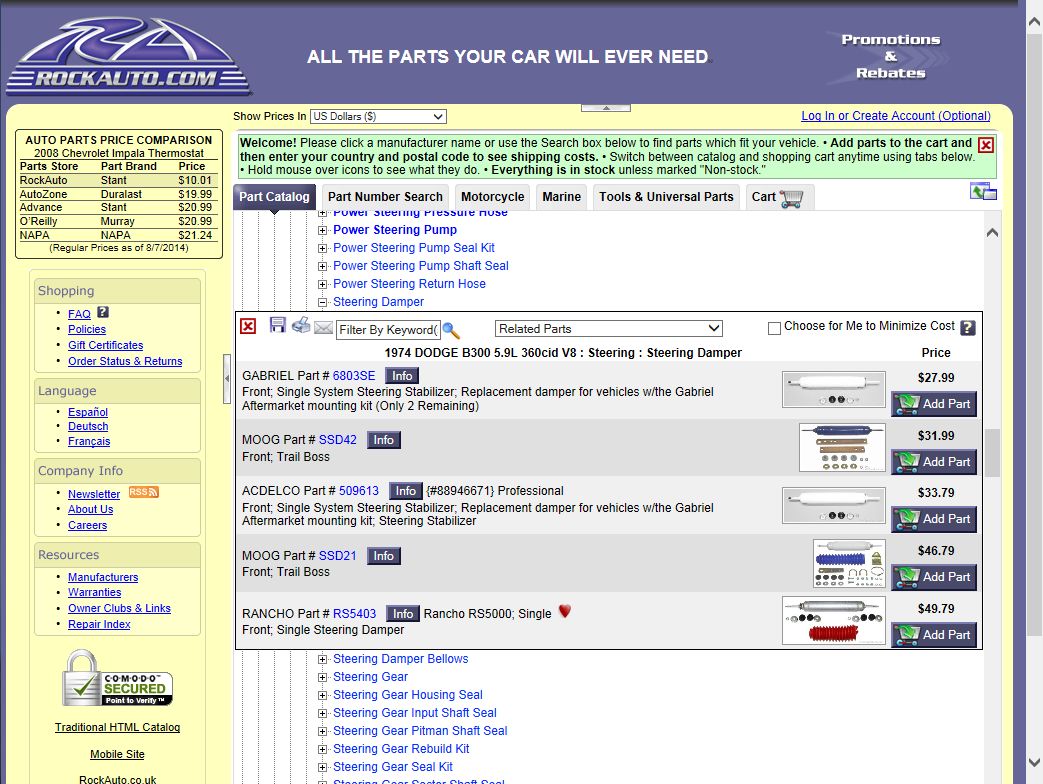
Task: Open the Warranties link
Action: [94, 592]
